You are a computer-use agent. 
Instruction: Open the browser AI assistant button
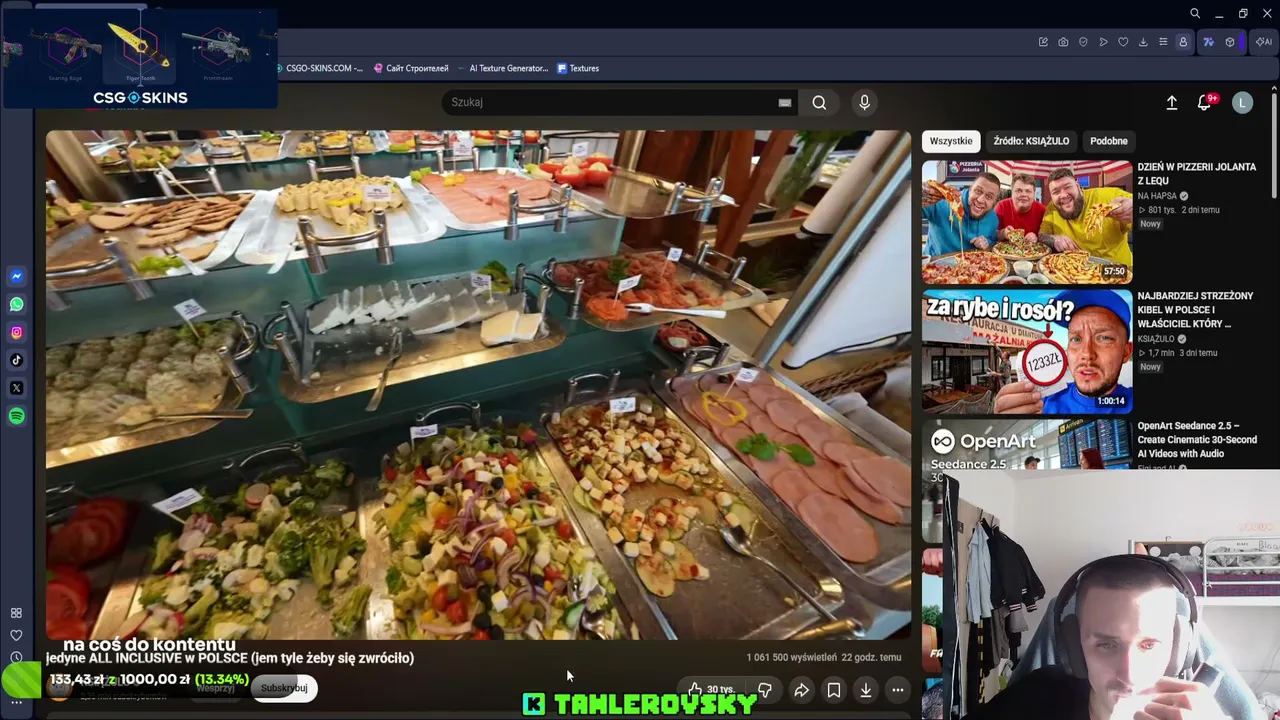(x=1264, y=42)
